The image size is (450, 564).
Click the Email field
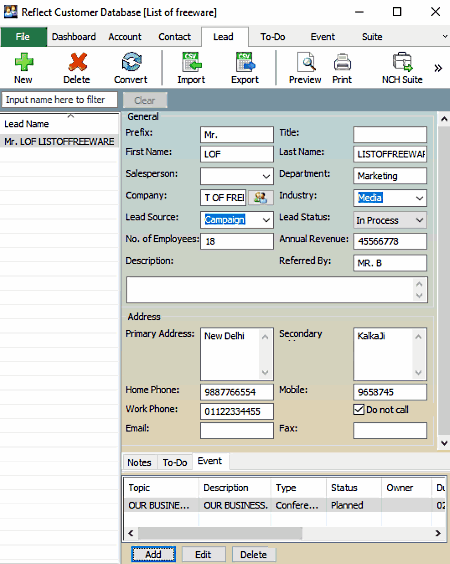[x=237, y=431]
